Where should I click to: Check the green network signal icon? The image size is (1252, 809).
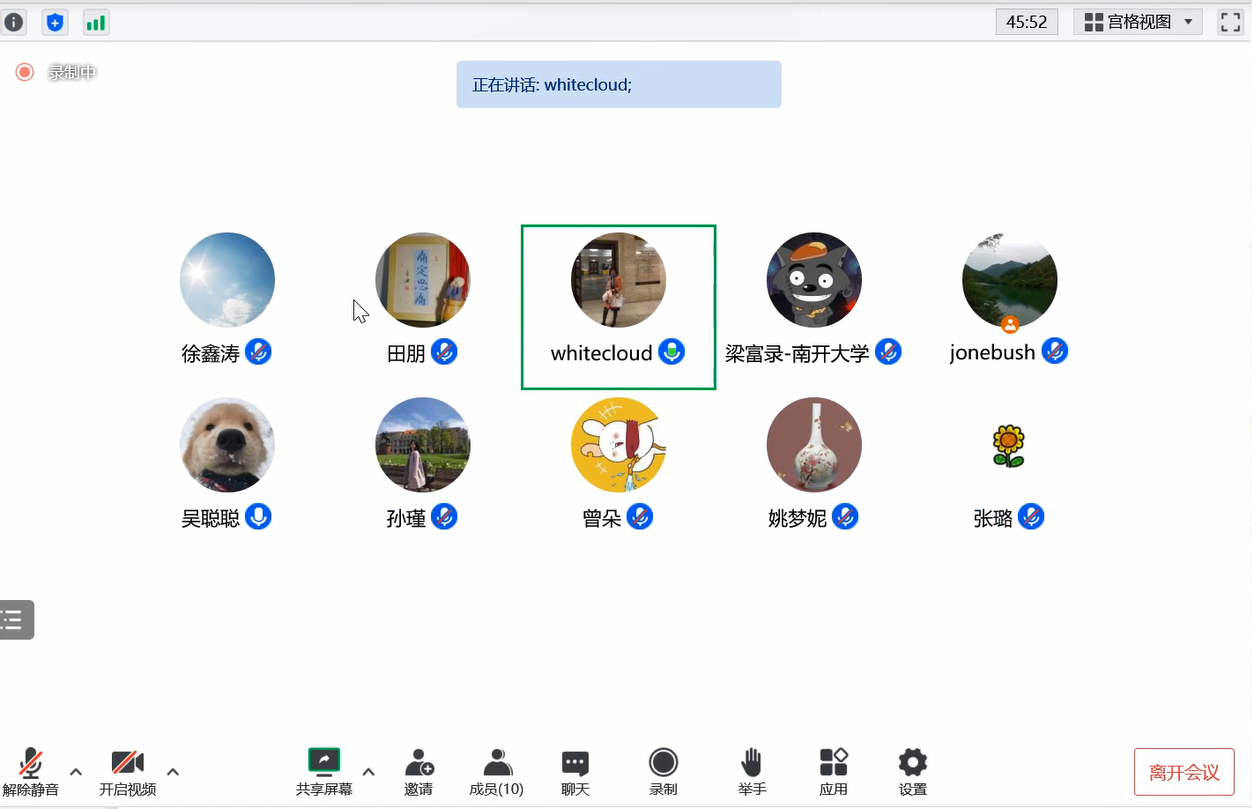click(x=96, y=22)
